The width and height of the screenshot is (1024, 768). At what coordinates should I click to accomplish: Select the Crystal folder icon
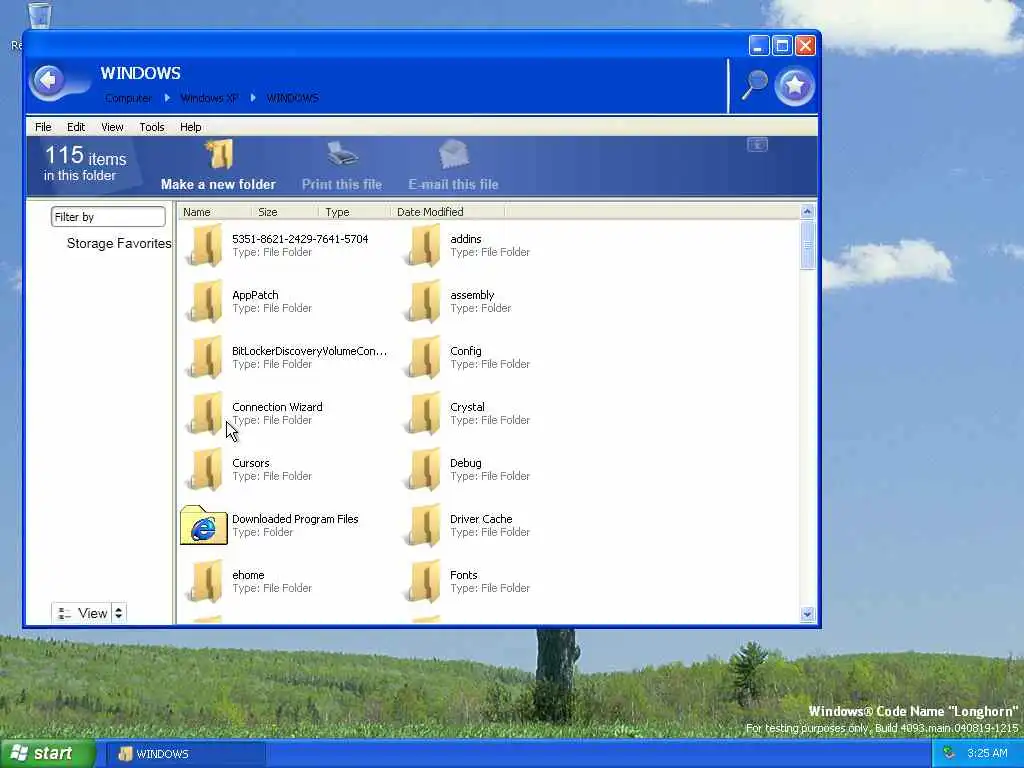(x=423, y=414)
